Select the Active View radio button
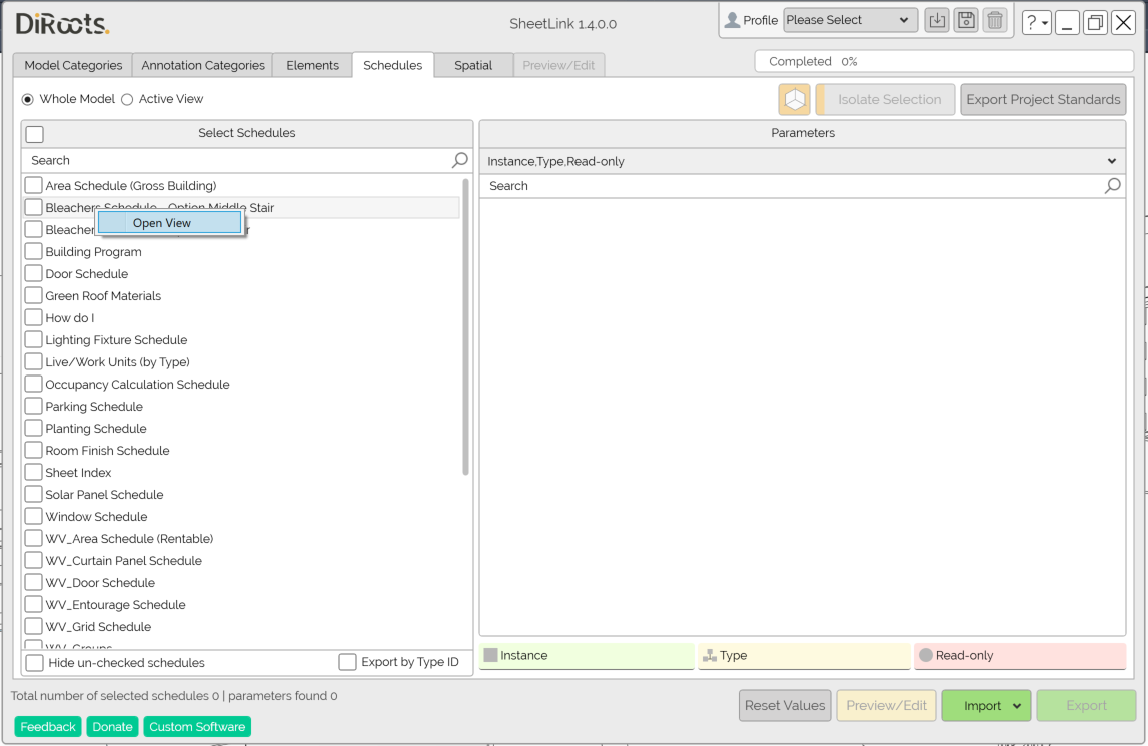 click(x=127, y=99)
